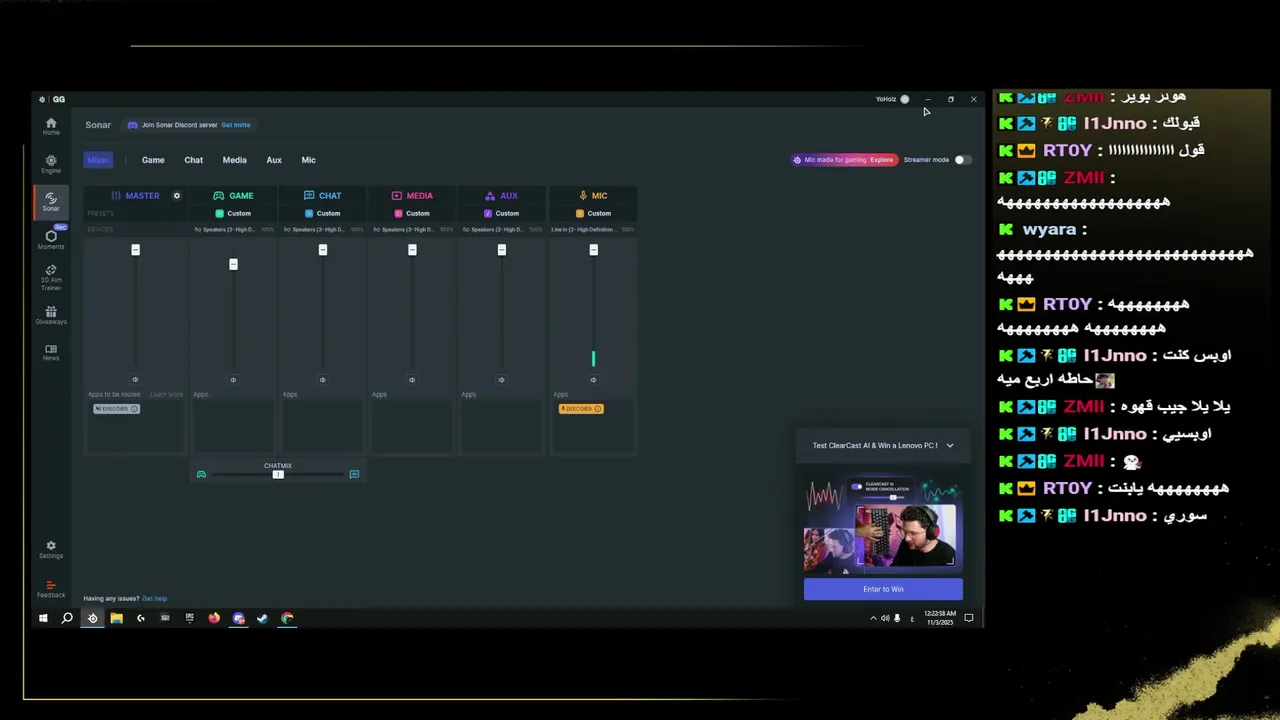
Task: Click Explore on the mic gaming banner
Action: click(x=881, y=160)
